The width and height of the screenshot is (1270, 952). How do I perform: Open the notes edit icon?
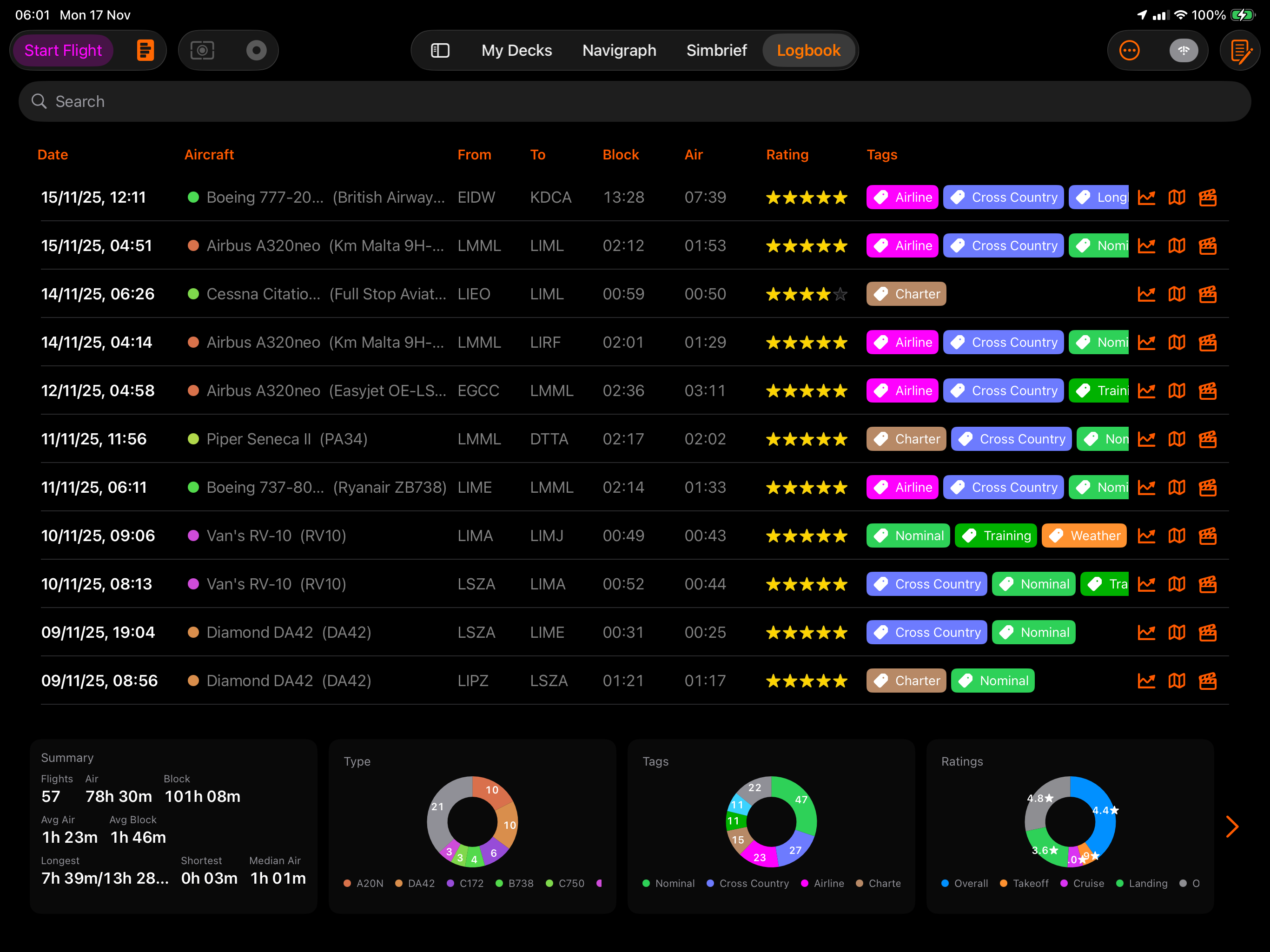coord(1241,51)
